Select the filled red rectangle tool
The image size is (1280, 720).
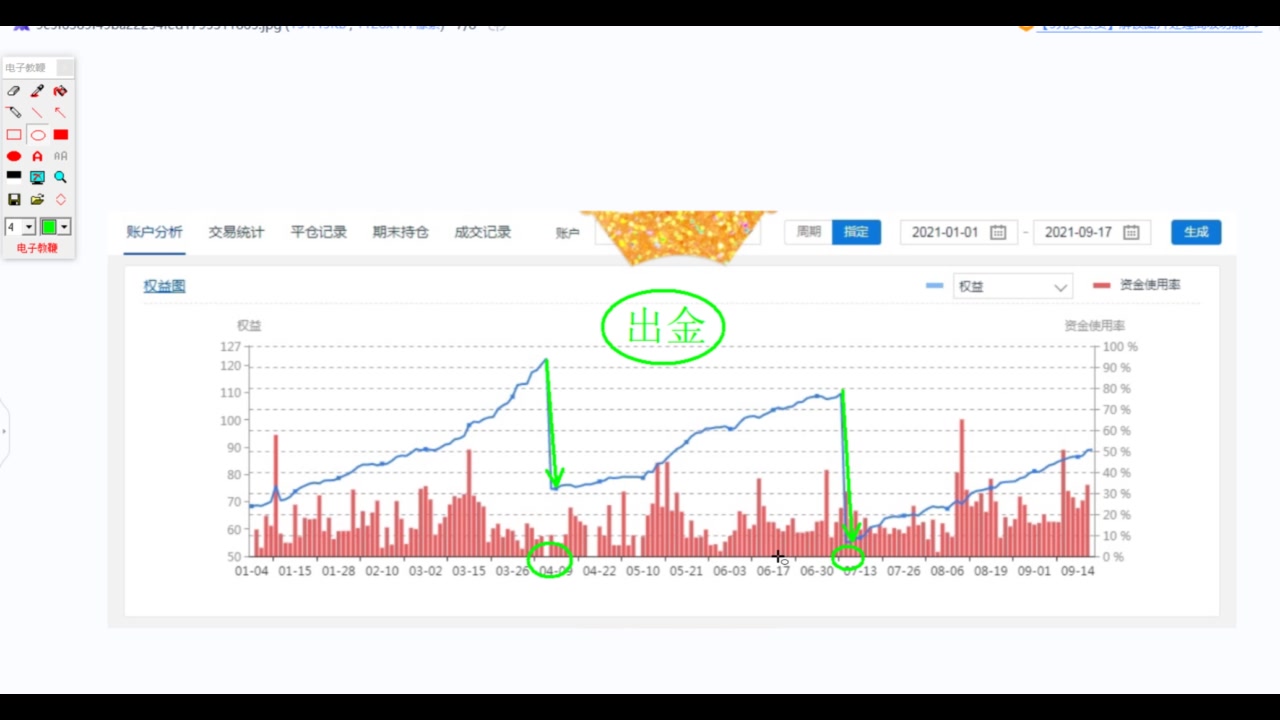pos(60,135)
